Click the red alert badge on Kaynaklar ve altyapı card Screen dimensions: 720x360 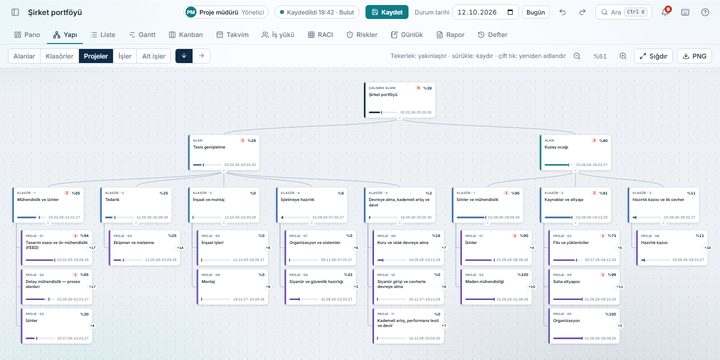(x=594, y=193)
